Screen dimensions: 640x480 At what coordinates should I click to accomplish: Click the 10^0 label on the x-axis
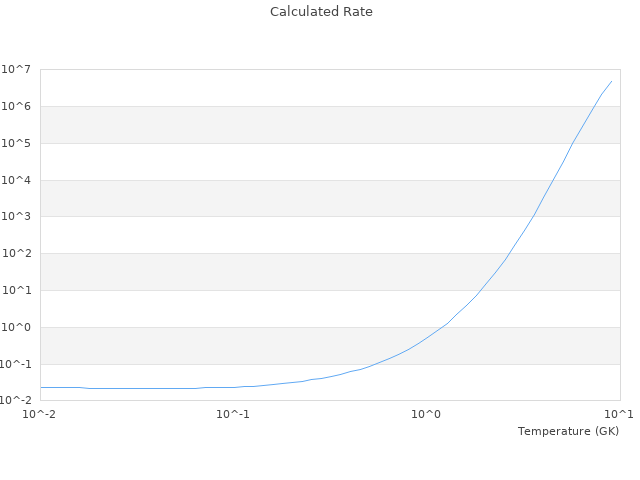tap(427, 414)
